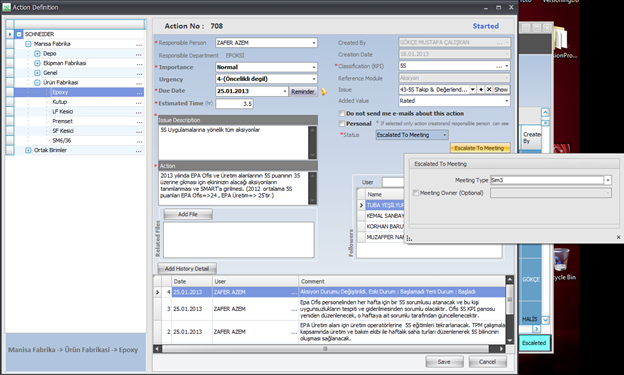This screenshot has width=624, height=375.
Task: Click the history scrollbar left arrow
Action: coord(158,349)
